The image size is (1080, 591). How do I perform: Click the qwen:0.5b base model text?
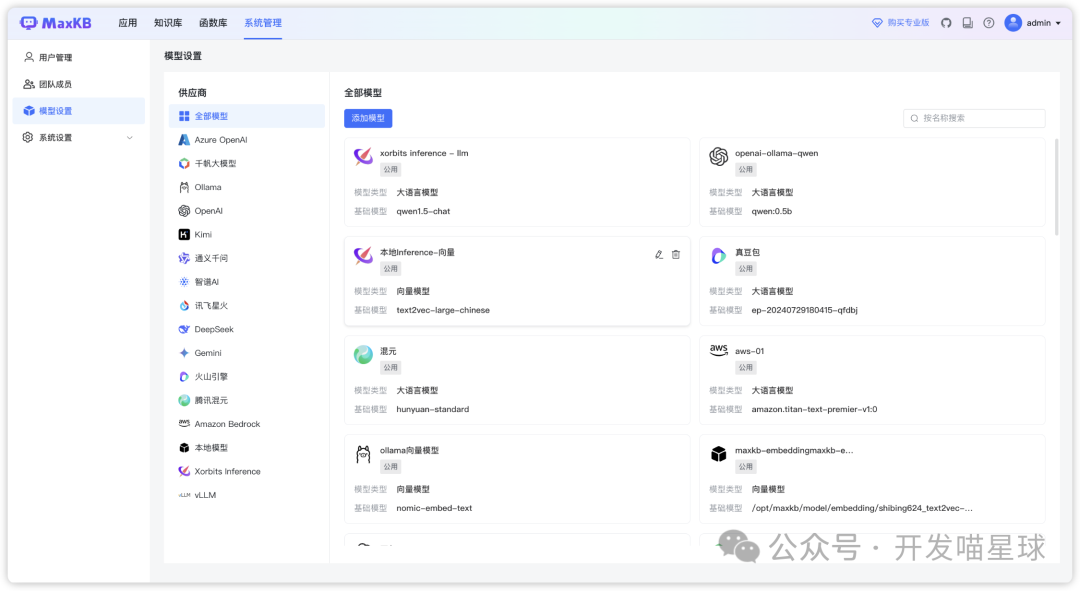771,211
